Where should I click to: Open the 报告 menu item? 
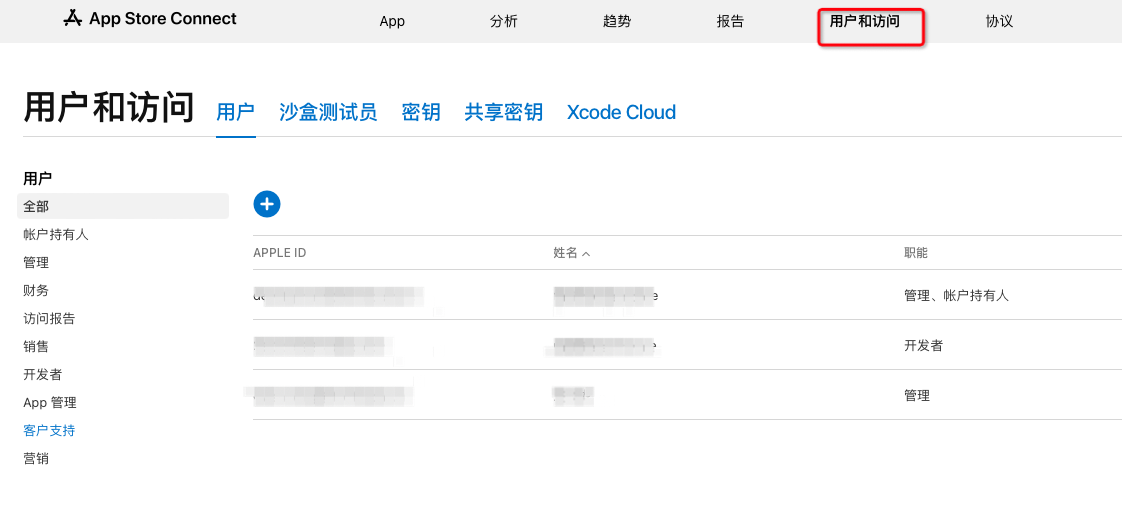[x=730, y=21]
